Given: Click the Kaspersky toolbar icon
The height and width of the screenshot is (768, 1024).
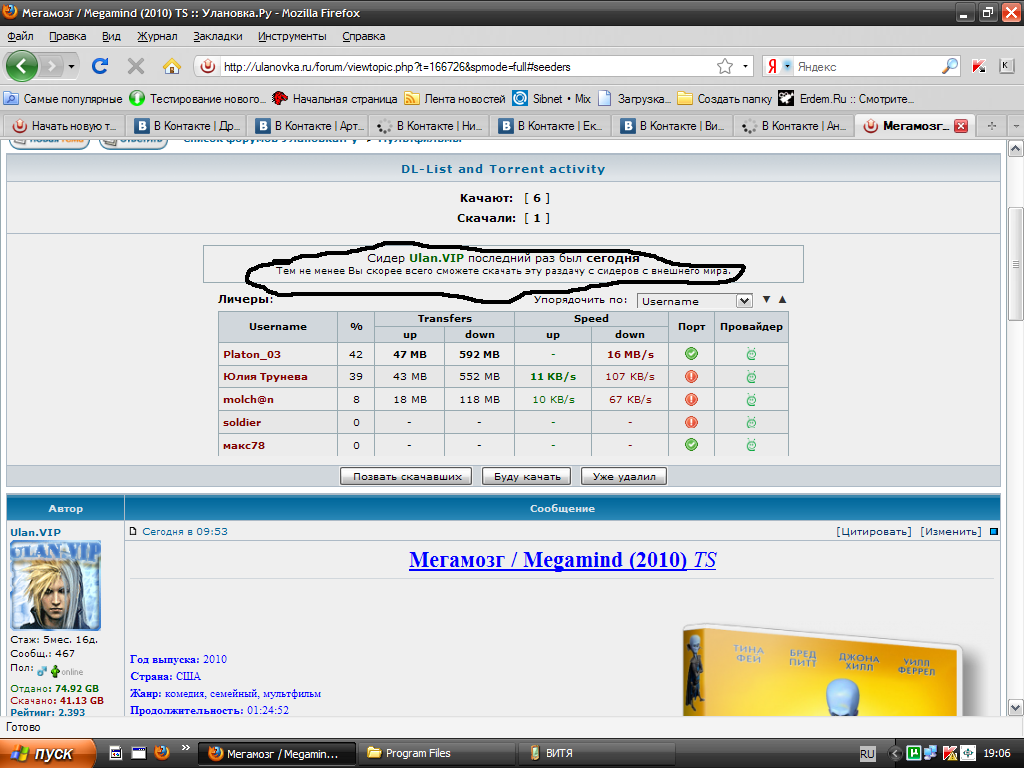Looking at the screenshot, I should click(x=979, y=66).
